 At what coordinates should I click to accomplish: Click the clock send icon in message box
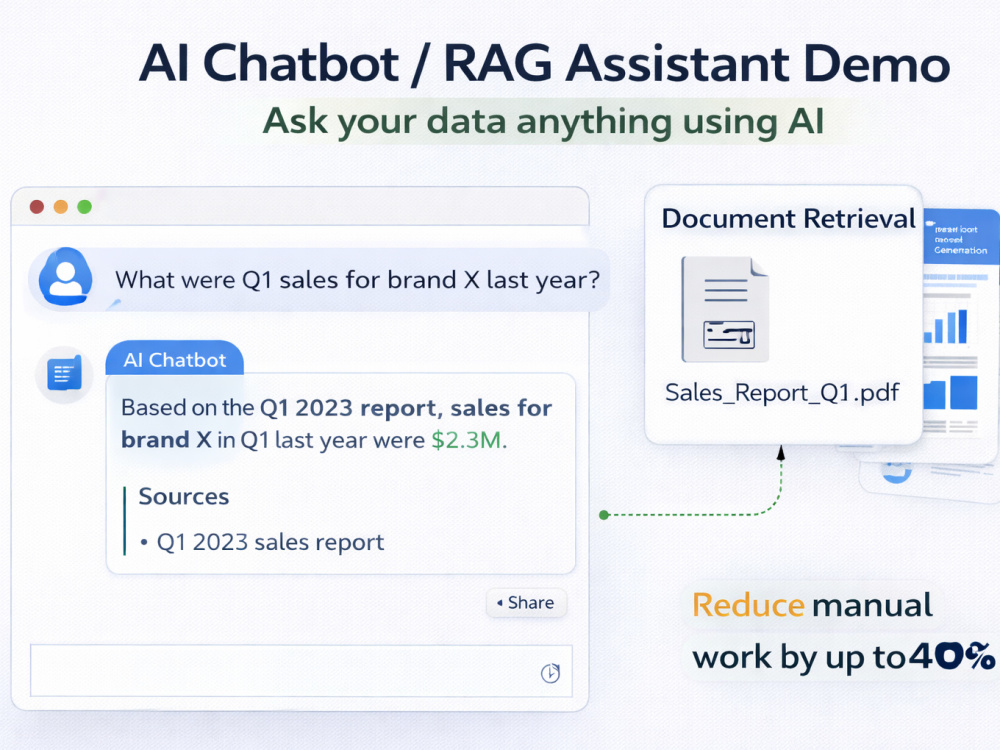click(x=550, y=673)
